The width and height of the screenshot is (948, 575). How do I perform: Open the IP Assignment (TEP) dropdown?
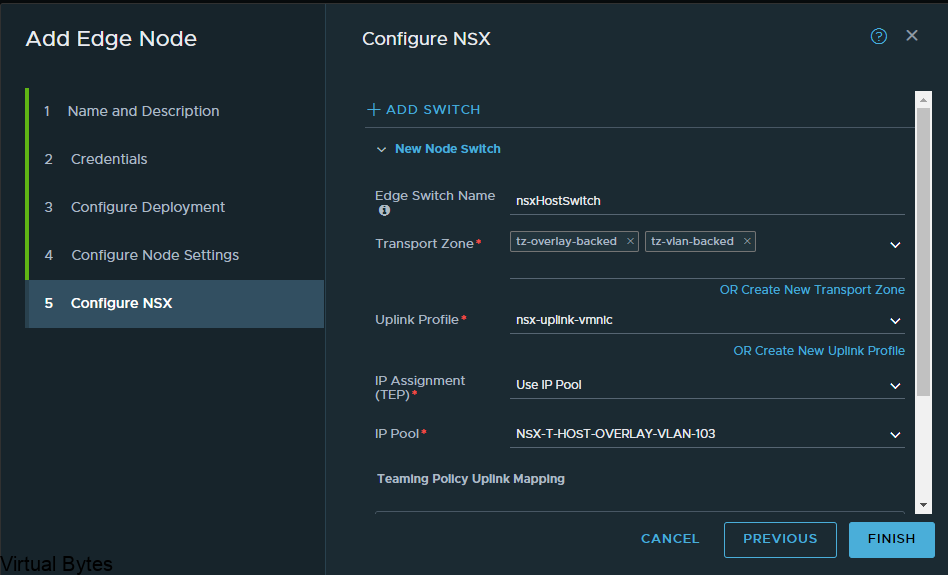coord(707,385)
